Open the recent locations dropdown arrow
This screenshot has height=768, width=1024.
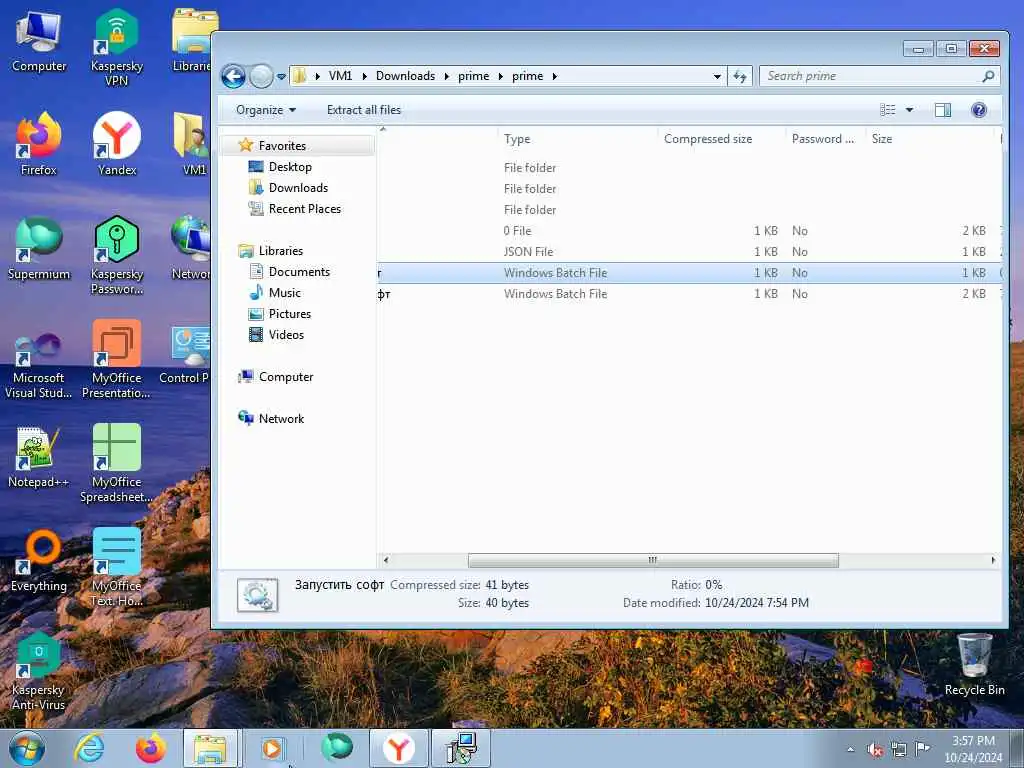click(x=281, y=76)
